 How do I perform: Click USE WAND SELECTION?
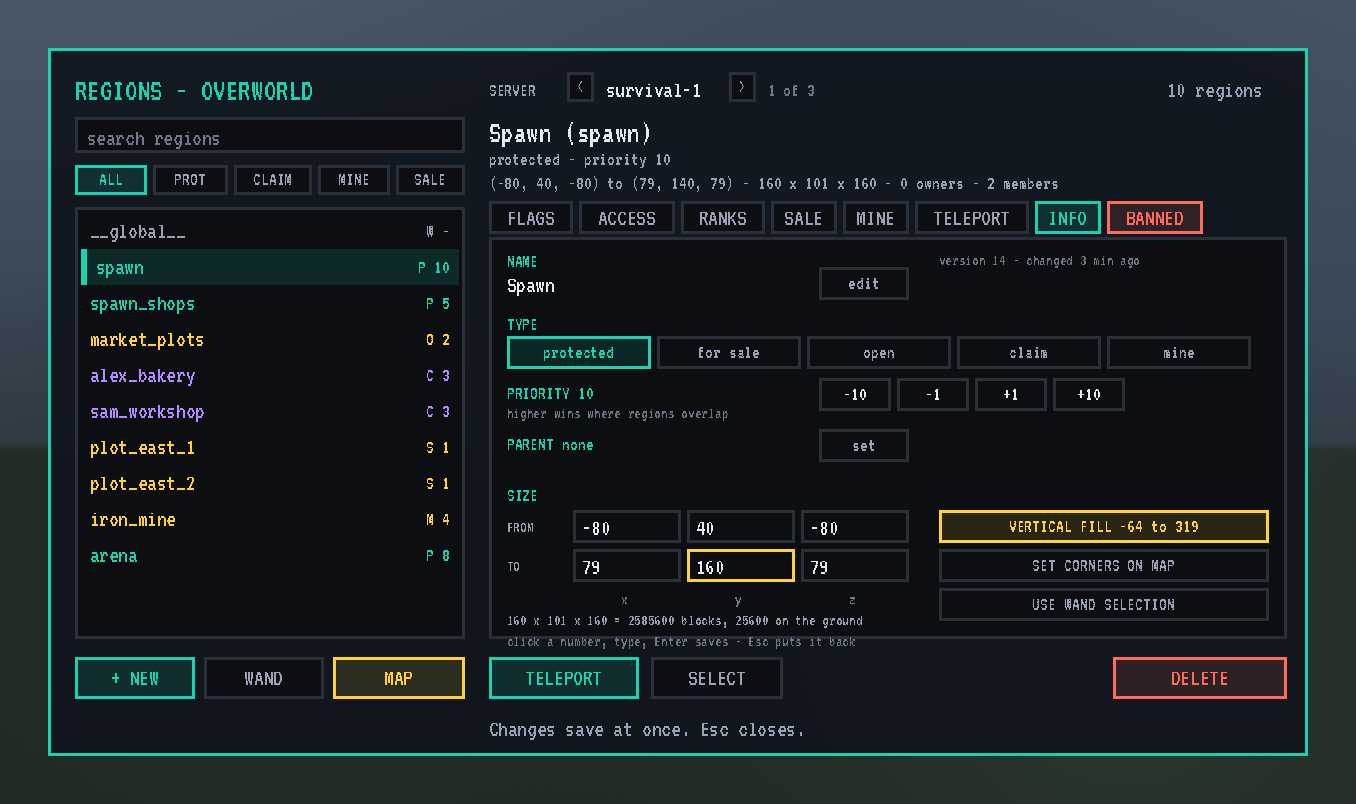tap(1104, 605)
